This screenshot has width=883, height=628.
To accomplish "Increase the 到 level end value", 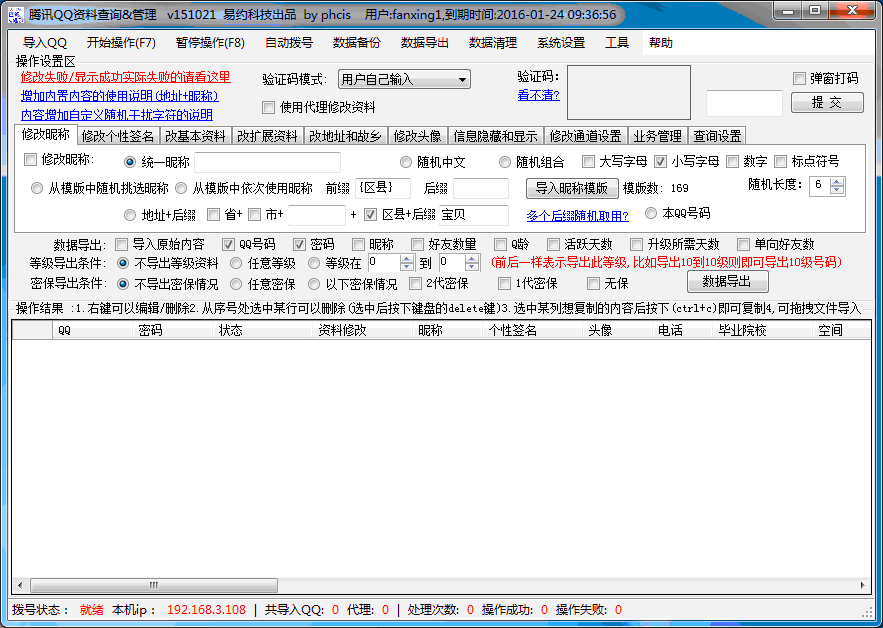I will click(472, 259).
